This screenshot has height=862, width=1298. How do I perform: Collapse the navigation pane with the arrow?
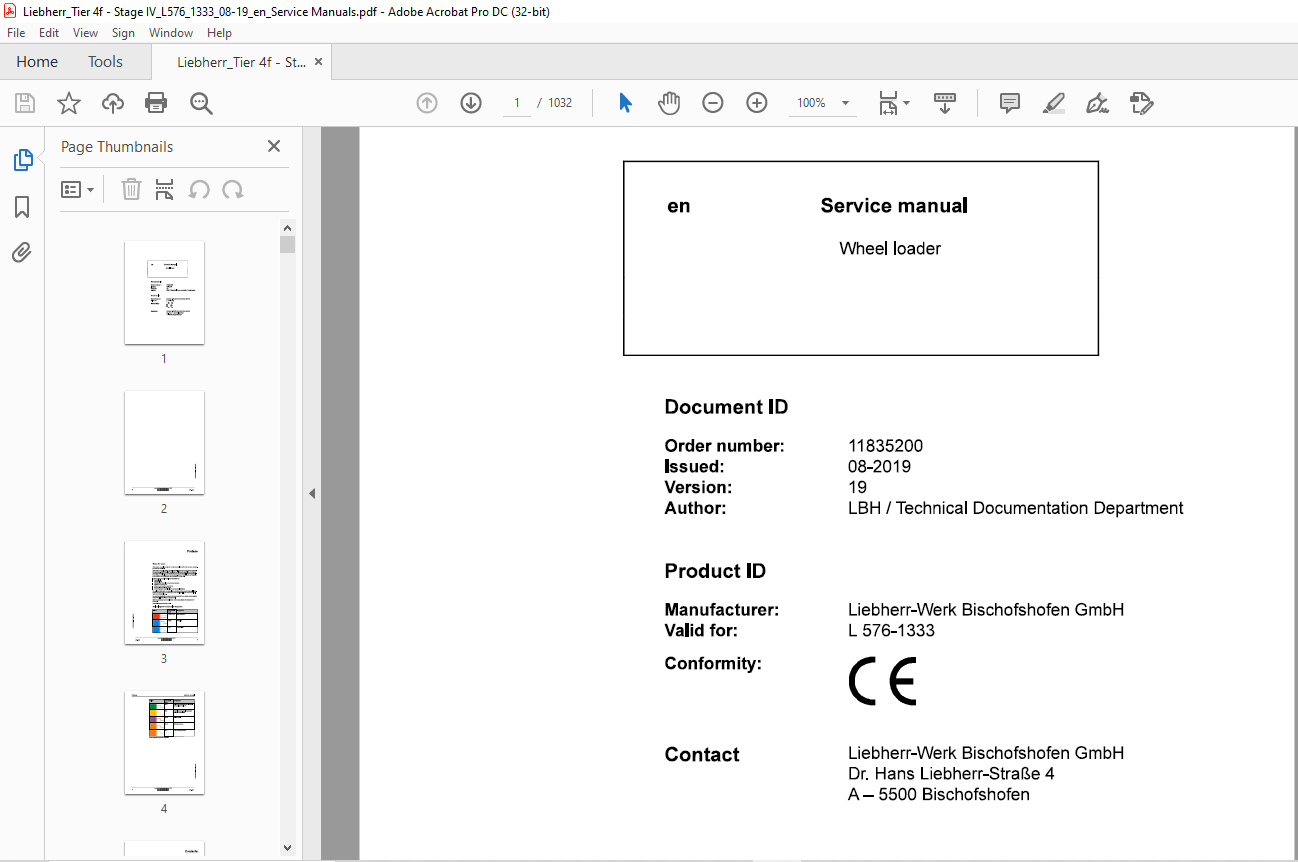point(312,493)
